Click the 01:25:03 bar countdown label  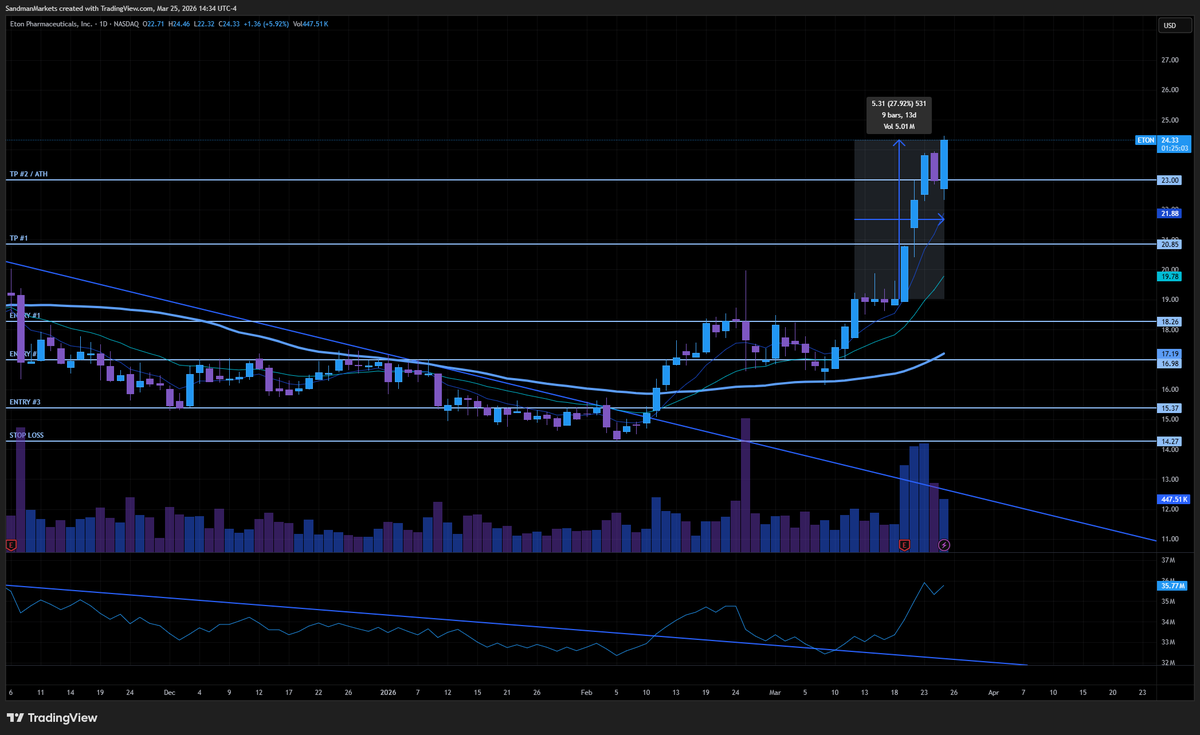click(x=1174, y=148)
